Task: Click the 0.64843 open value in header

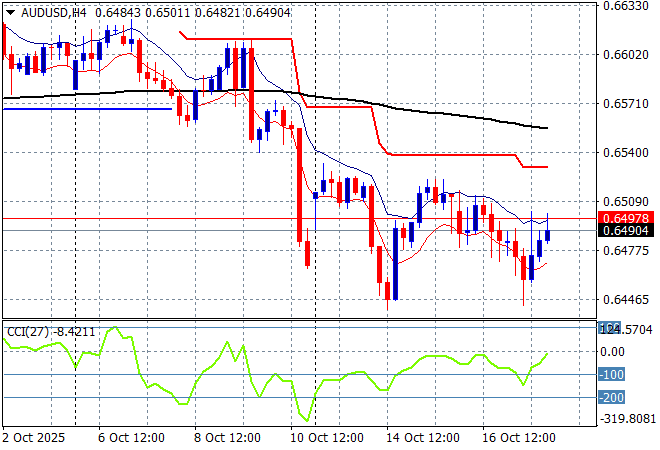Action: [x=118, y=13]
